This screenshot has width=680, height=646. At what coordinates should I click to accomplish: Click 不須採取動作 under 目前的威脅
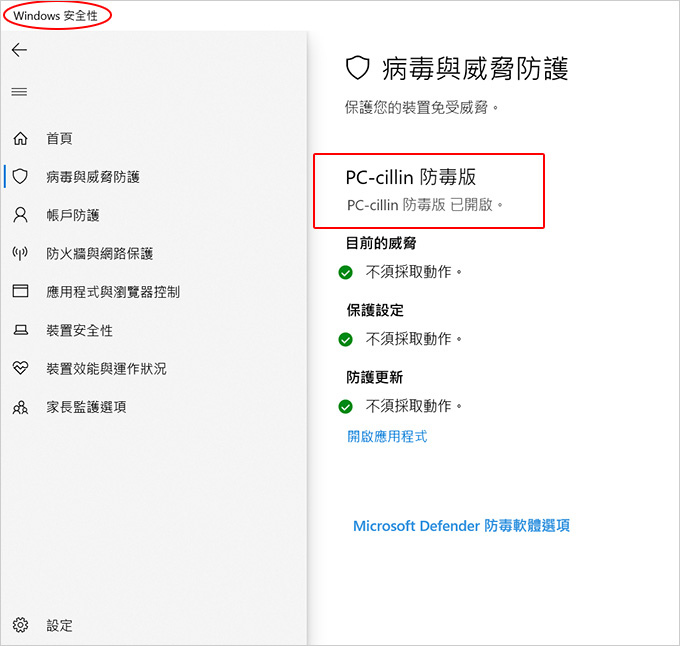click(x=413, y=272)
